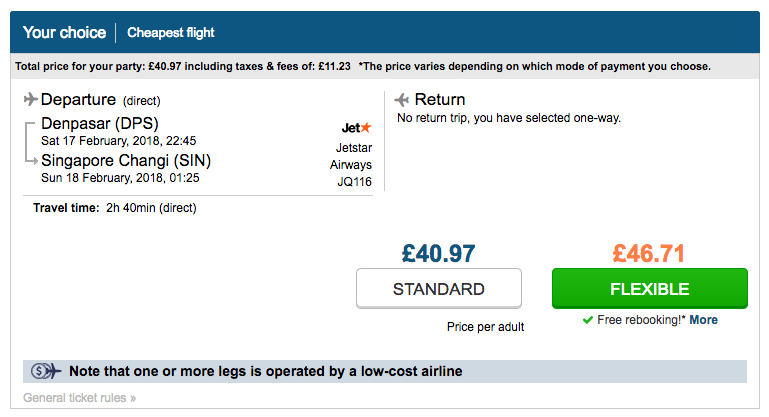Click the Your choice header tab

[64, 32]
